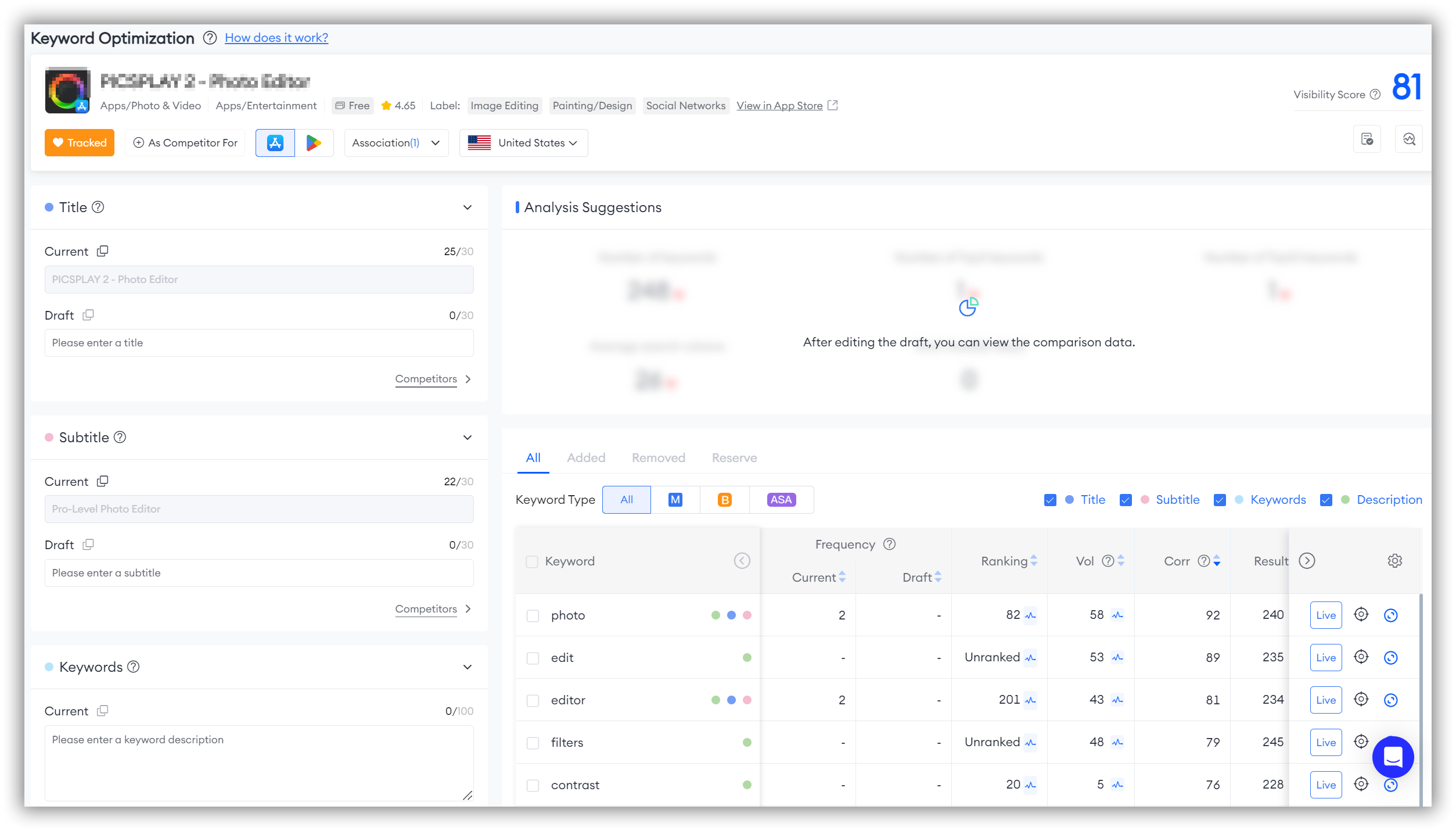Click the Title section help icon

pos(98,207)
